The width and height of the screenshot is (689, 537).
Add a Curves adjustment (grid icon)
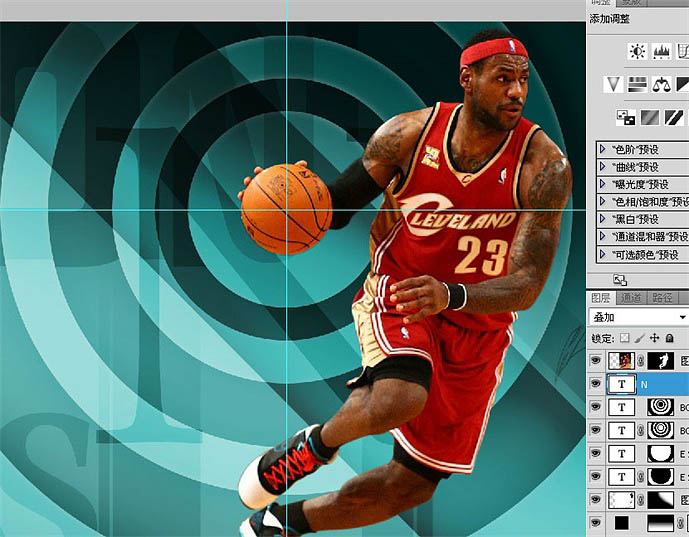coord(682,52)
